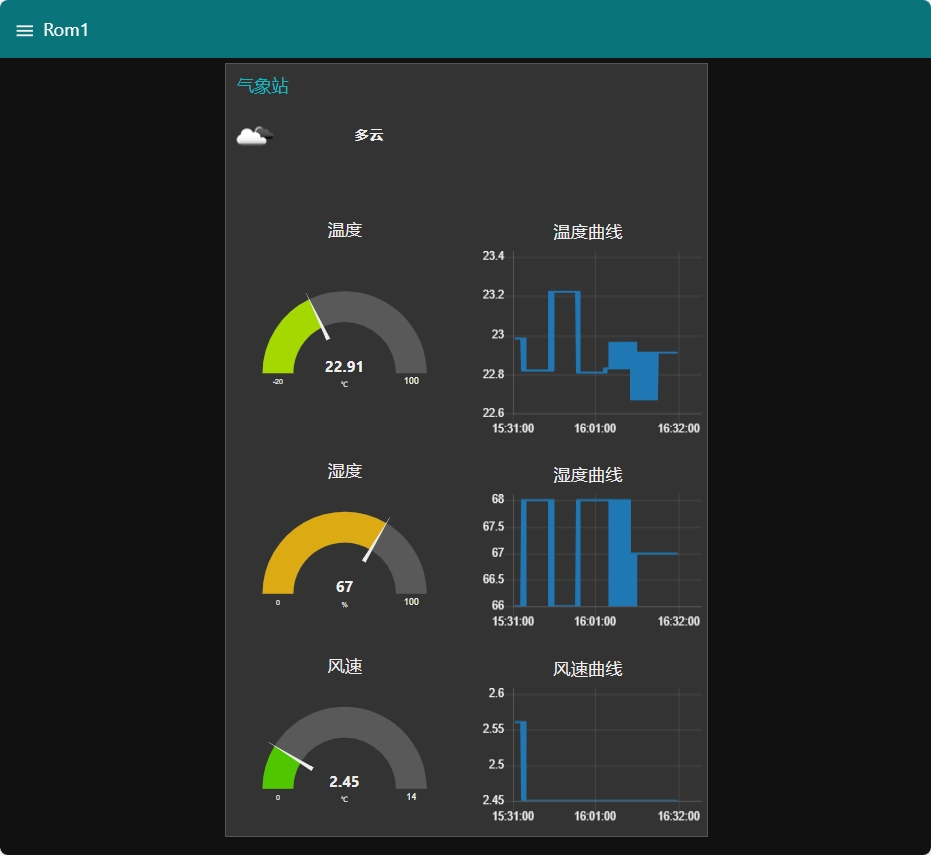Click the 67 humidity value
The height and width of the screenshot is (855, 931).
point(344,587)
